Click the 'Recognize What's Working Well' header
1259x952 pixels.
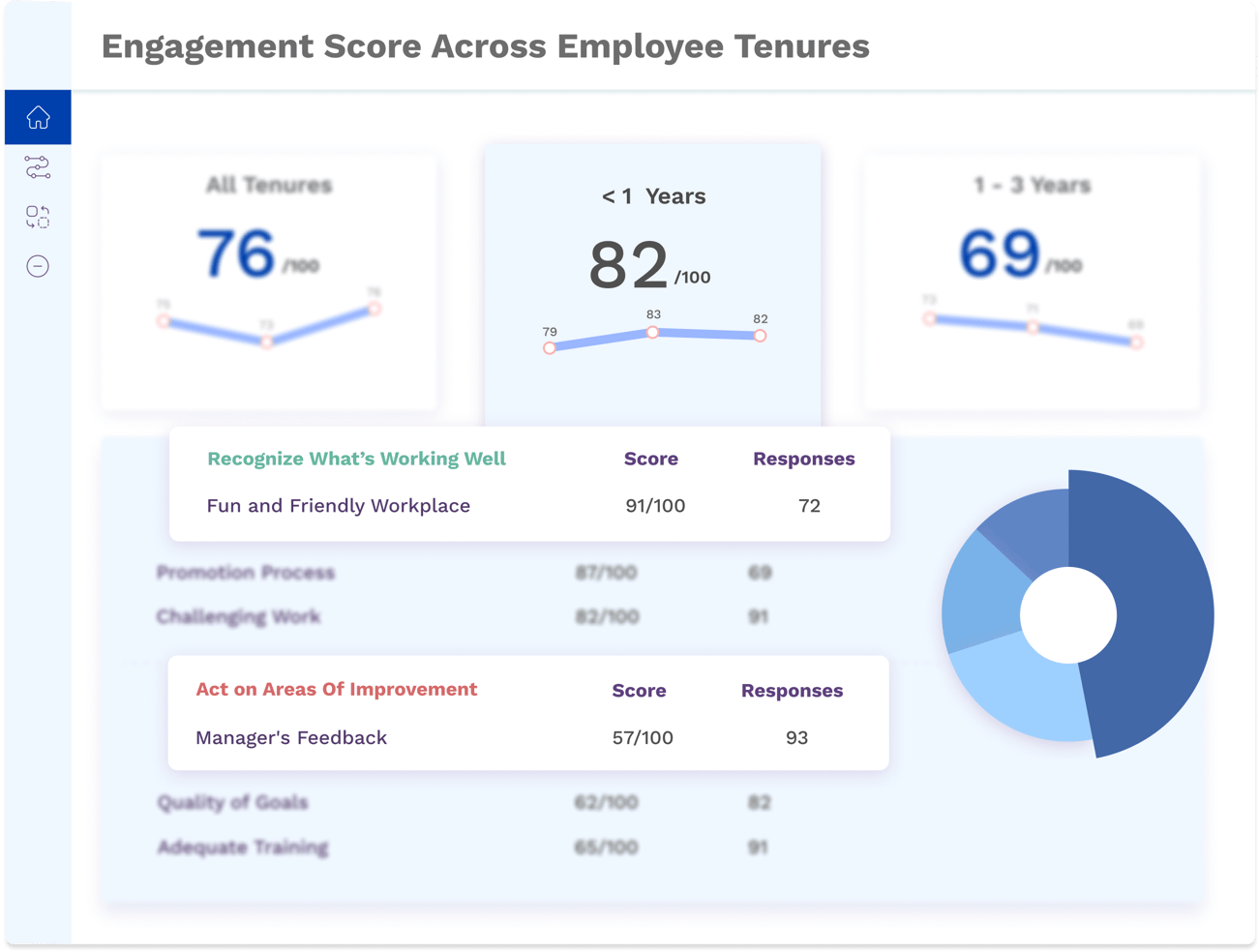coord(355,459)
